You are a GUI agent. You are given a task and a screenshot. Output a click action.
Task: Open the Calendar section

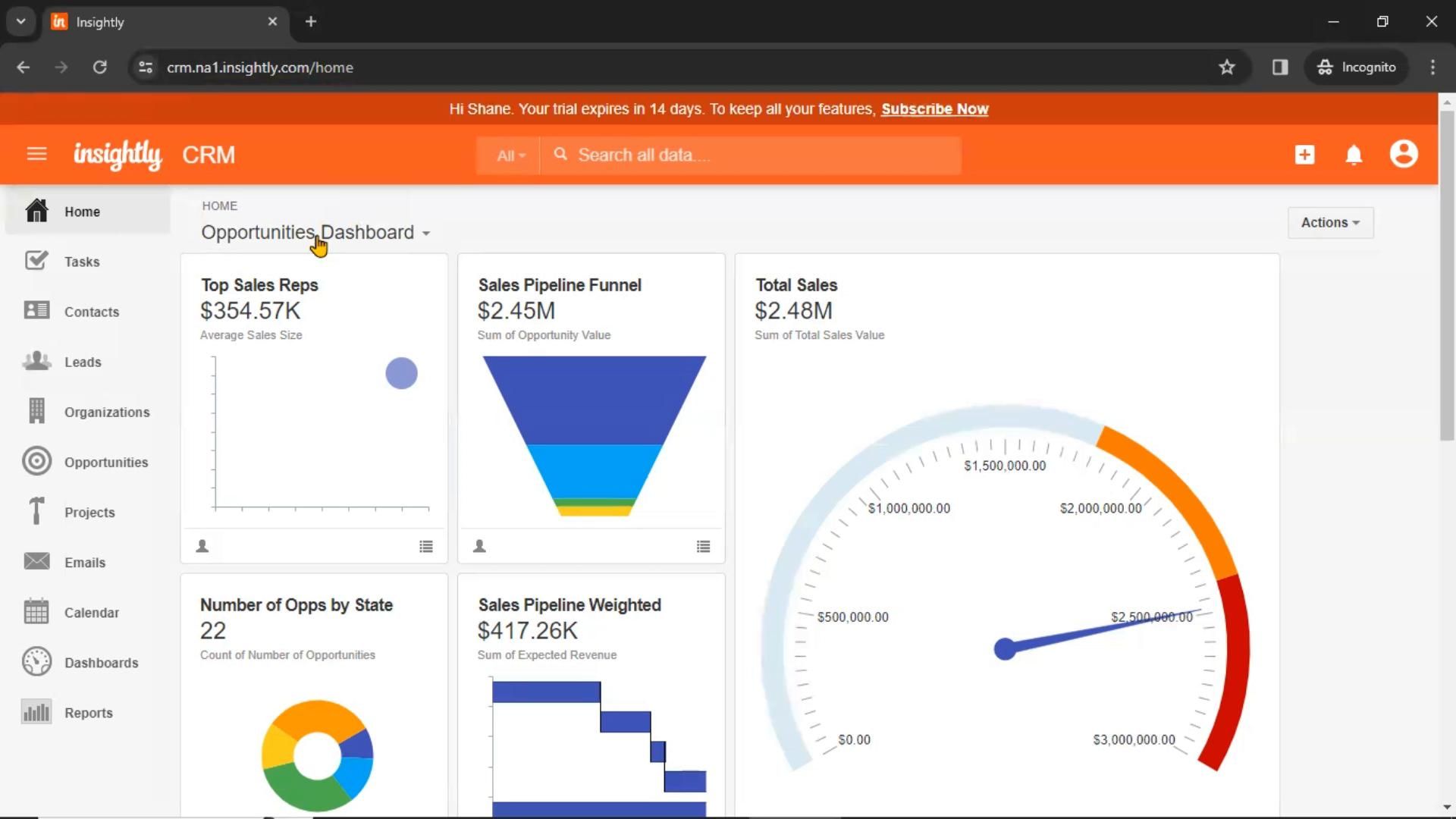click(x=91, y=612)
